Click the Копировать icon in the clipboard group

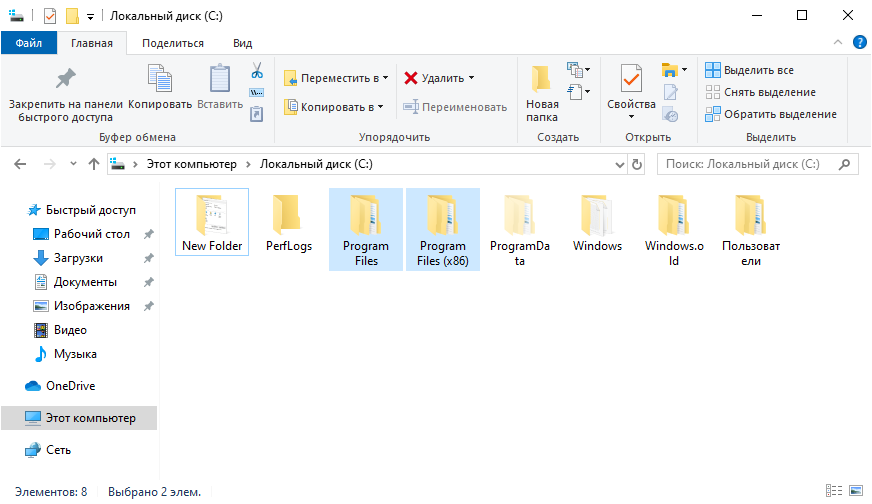[160, 78]
